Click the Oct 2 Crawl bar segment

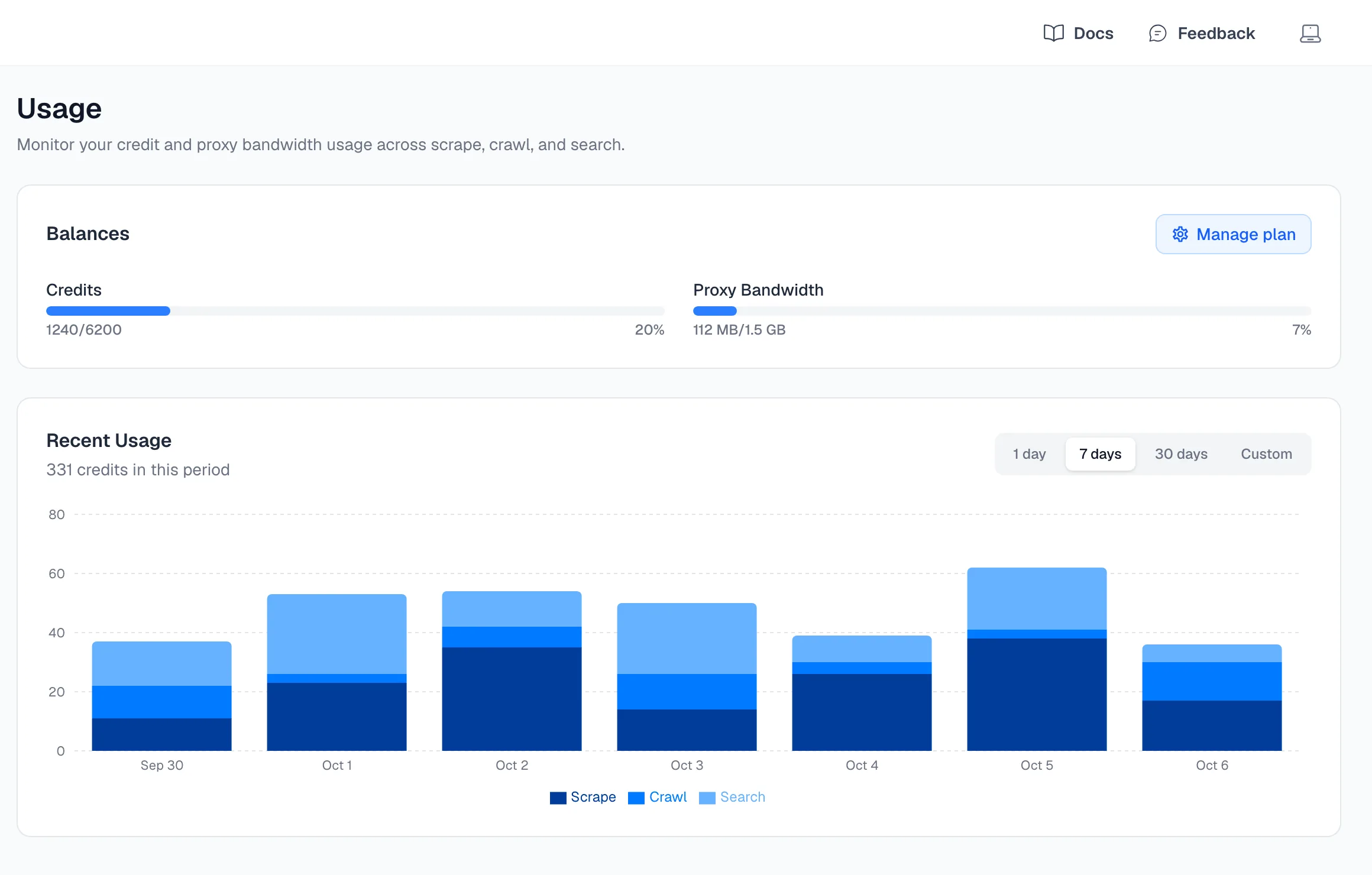pos(512,637)
